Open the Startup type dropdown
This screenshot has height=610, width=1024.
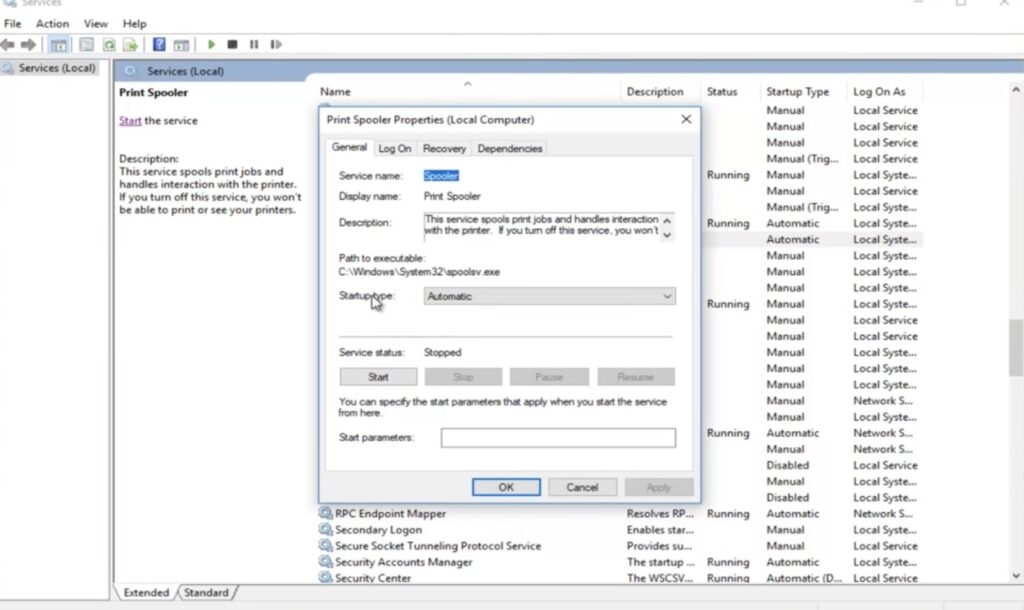[x=549, y=297]
